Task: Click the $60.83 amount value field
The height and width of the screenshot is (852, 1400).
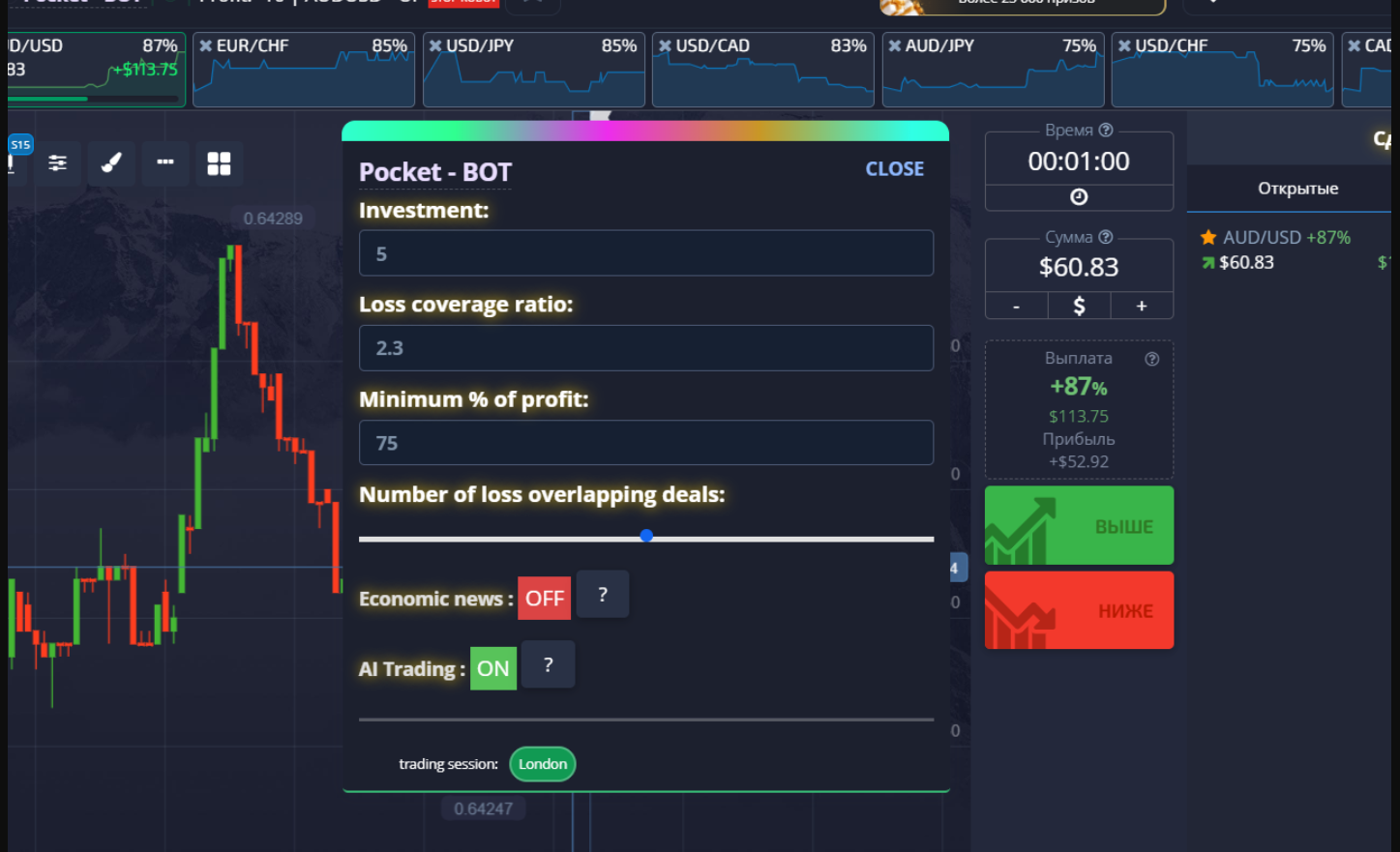Action: pyautogui.click(x=1079, y=267)
